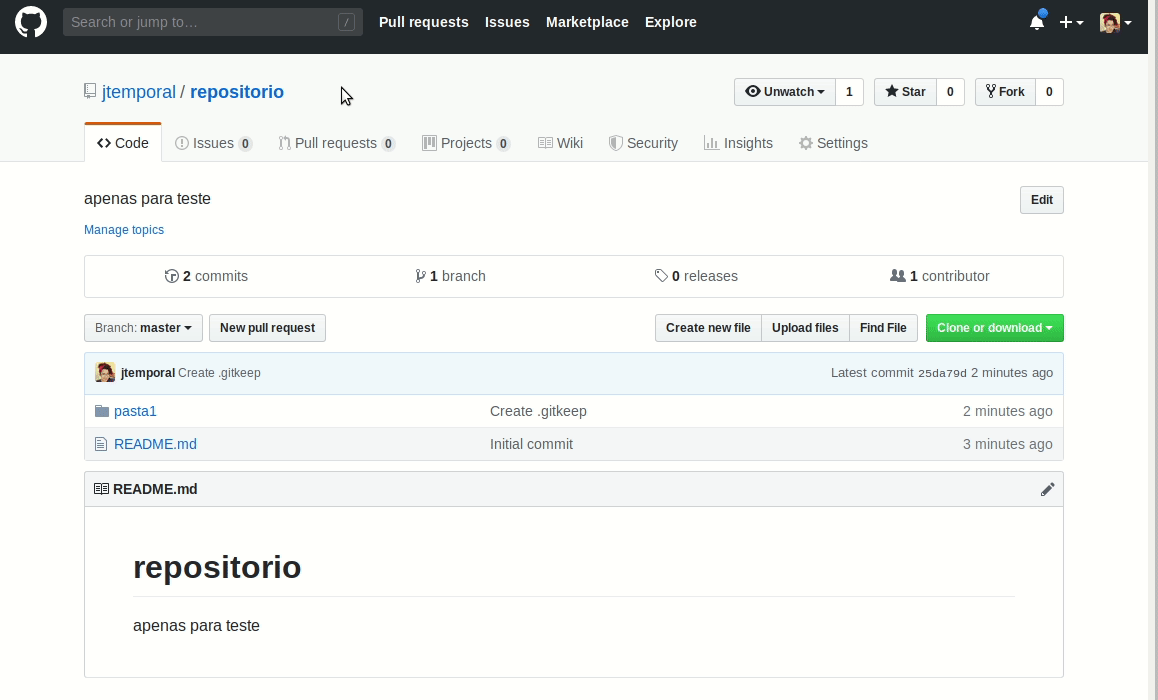View the 1 contributor page
This screenshot has height=700, width=1158.
[x=940, y=276]
